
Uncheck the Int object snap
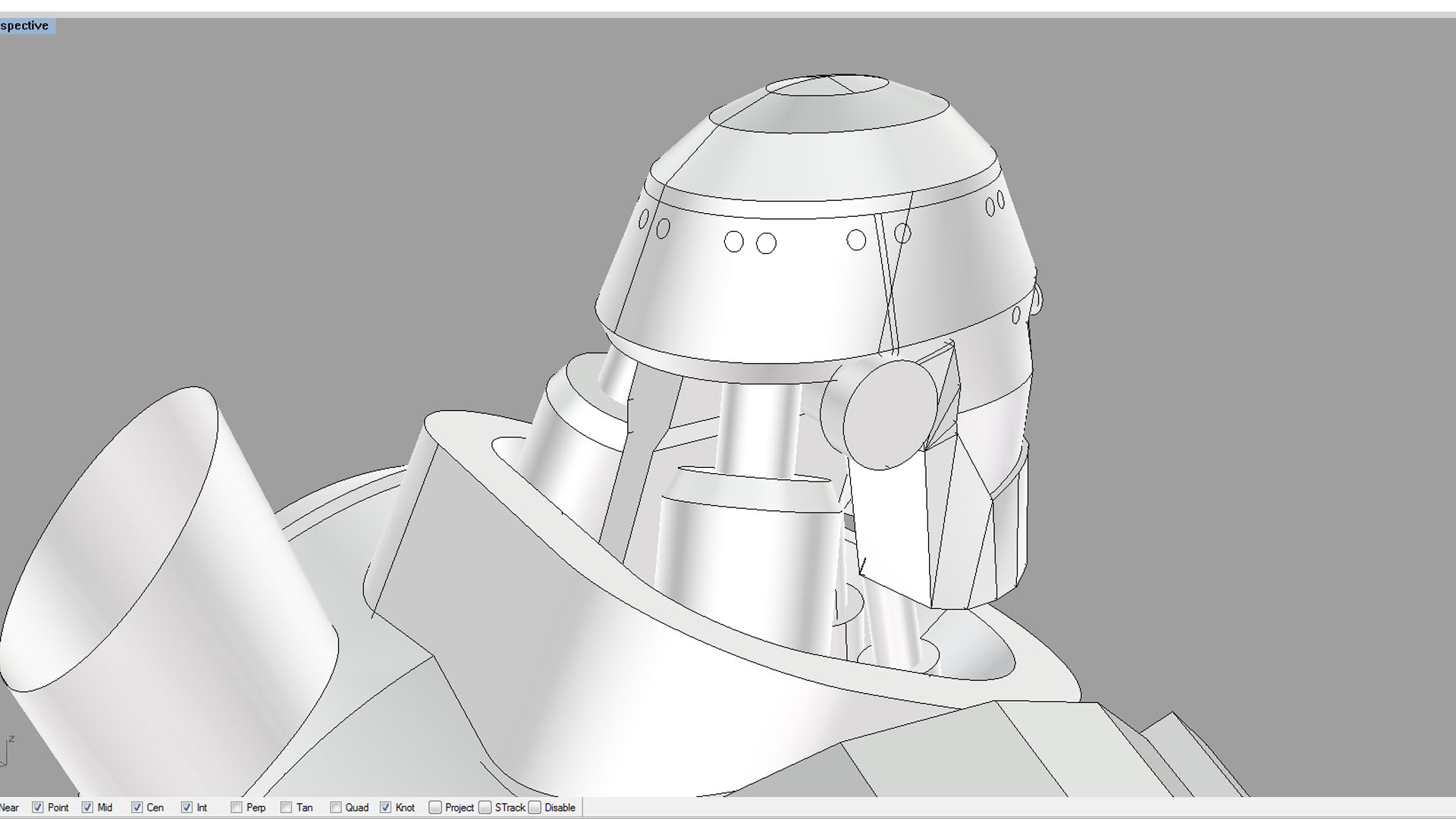coord(187,808)
